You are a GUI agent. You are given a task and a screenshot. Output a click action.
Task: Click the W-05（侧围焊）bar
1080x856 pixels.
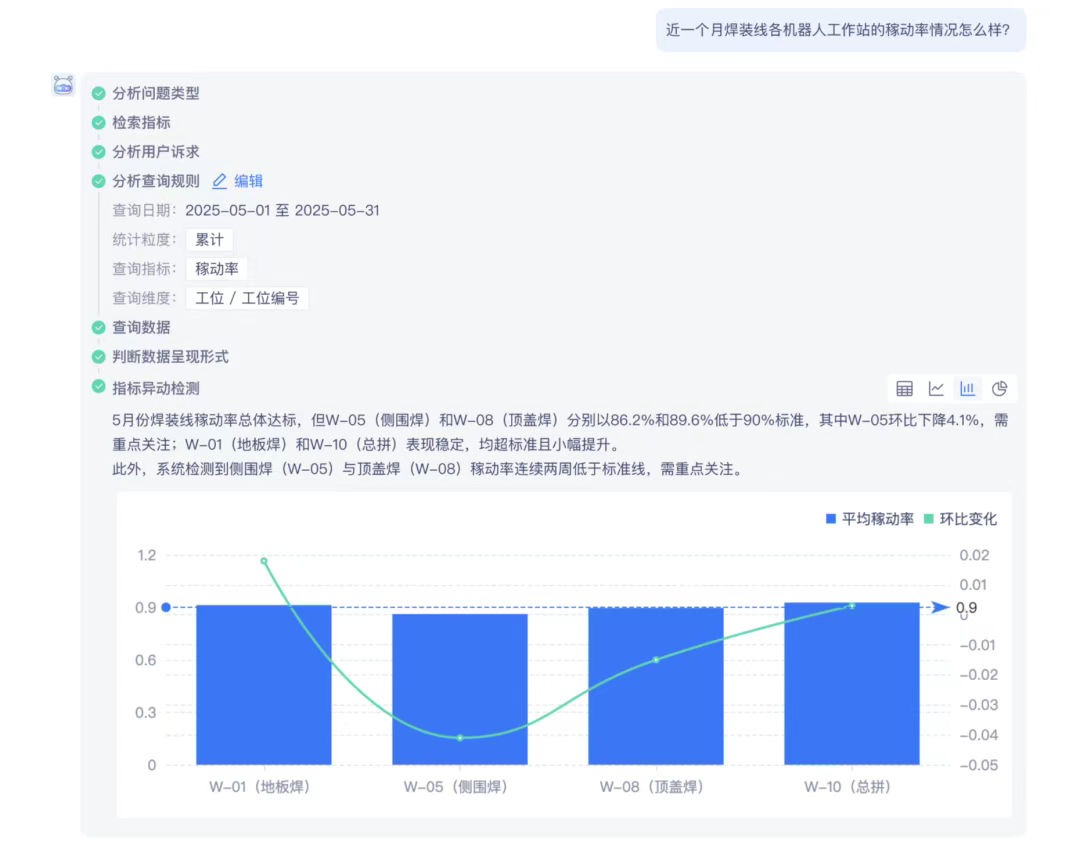pos(460,689)
